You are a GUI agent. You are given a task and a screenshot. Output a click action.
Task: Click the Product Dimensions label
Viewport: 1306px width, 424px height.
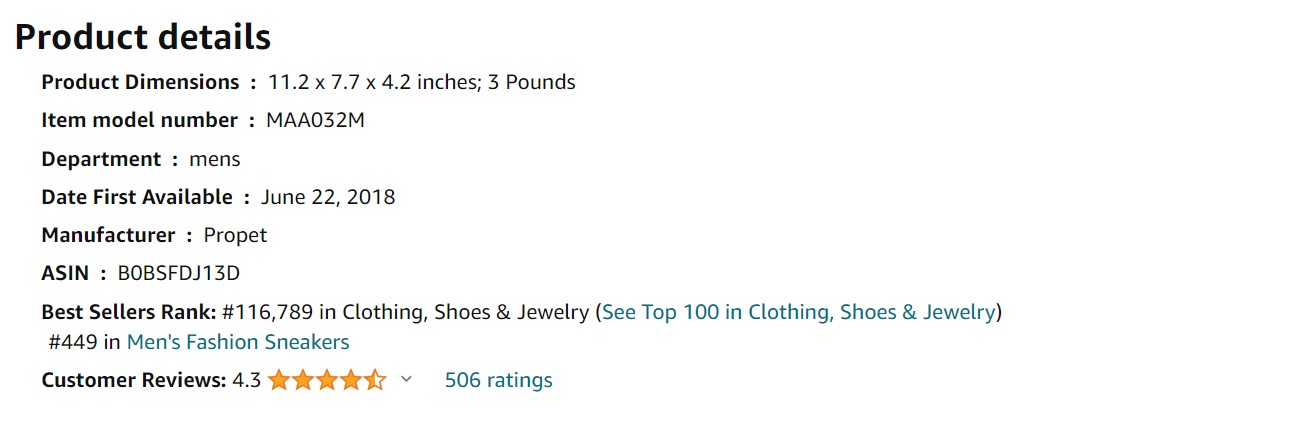(x=140, y=82)
